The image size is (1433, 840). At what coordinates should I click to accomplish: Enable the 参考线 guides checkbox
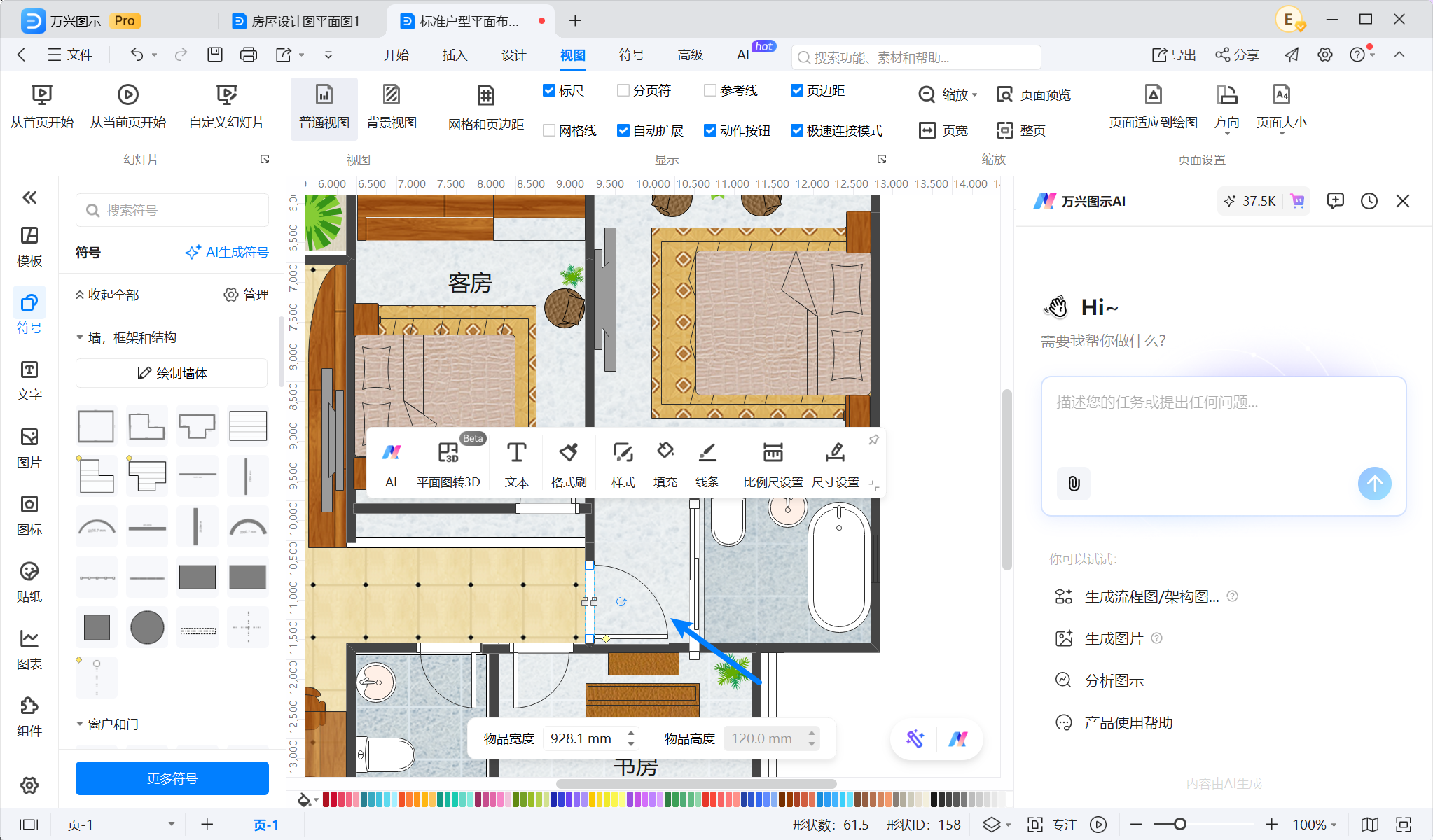(709, 90)
